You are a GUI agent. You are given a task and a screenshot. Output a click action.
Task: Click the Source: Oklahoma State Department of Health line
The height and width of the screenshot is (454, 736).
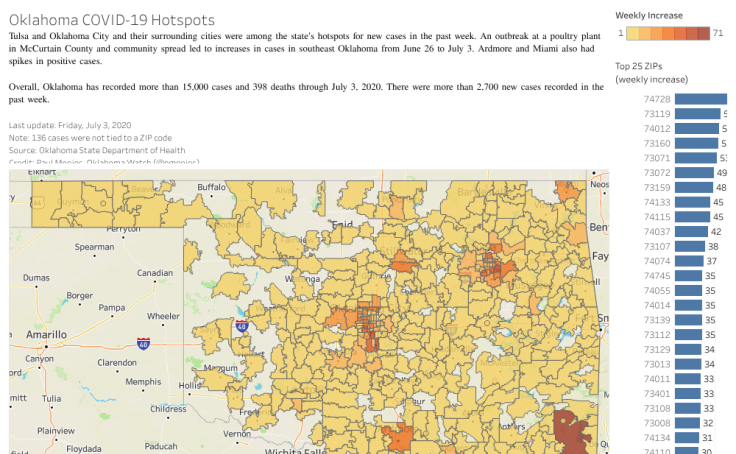(x=97, y=150)
